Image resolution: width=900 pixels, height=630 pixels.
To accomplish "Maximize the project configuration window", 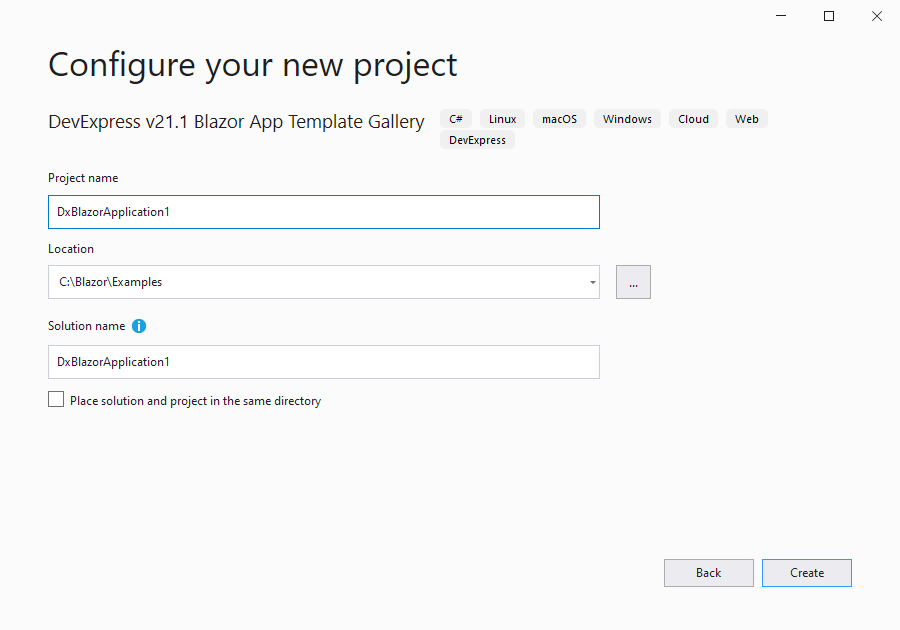I will 829,16.
